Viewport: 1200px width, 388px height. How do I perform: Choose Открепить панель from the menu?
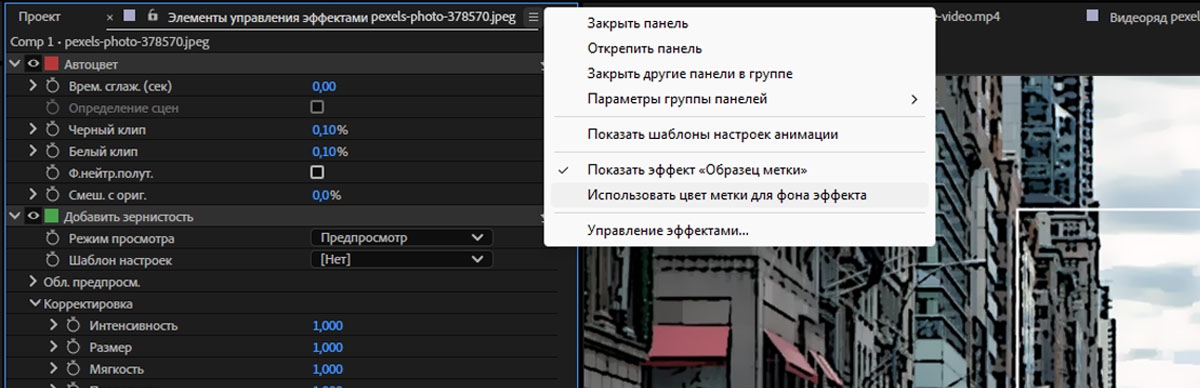click(x=740, y=48)
